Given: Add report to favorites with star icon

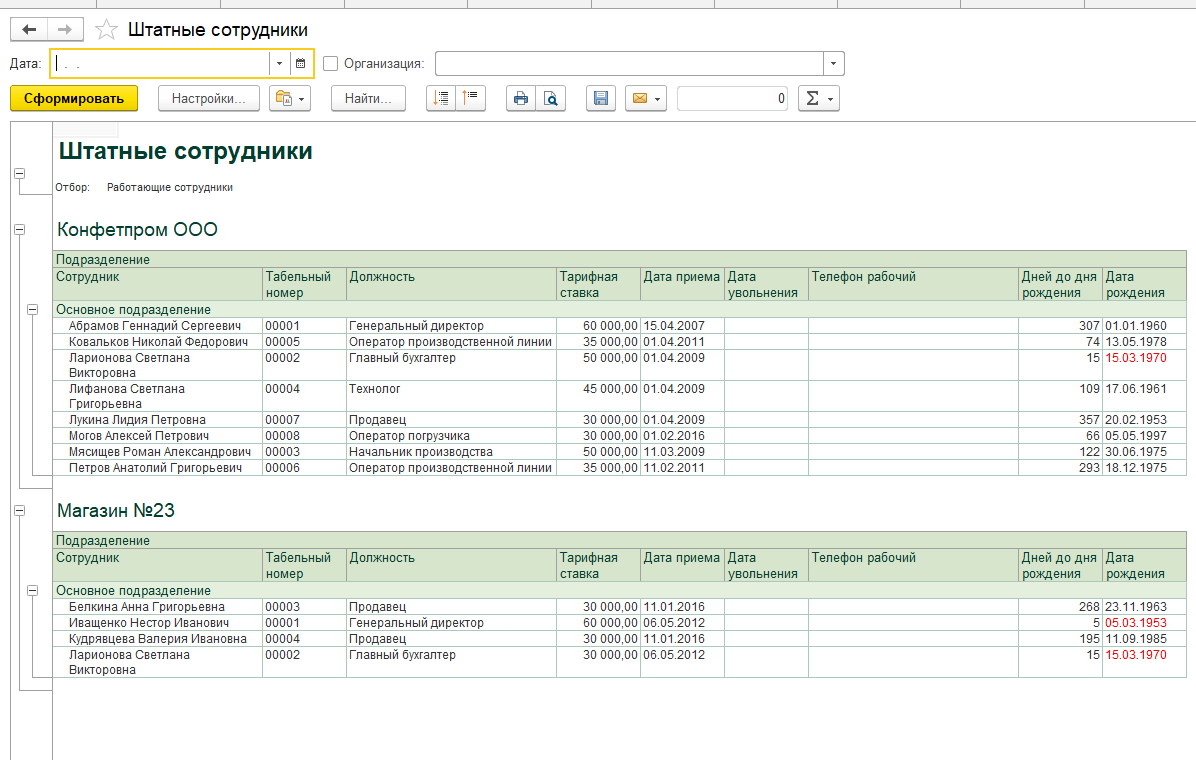Looking at the screenshot, I should (x=106, y=30).
